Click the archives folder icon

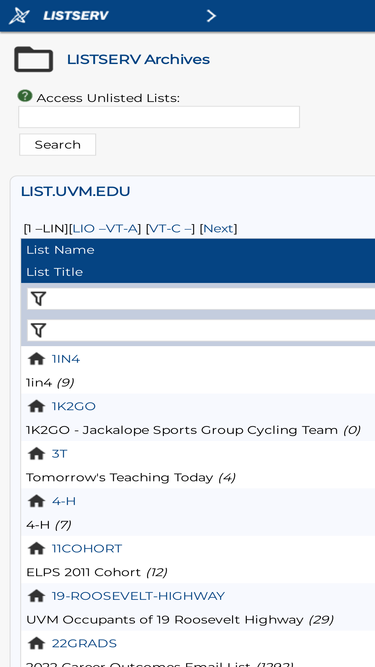click(34, 59)
